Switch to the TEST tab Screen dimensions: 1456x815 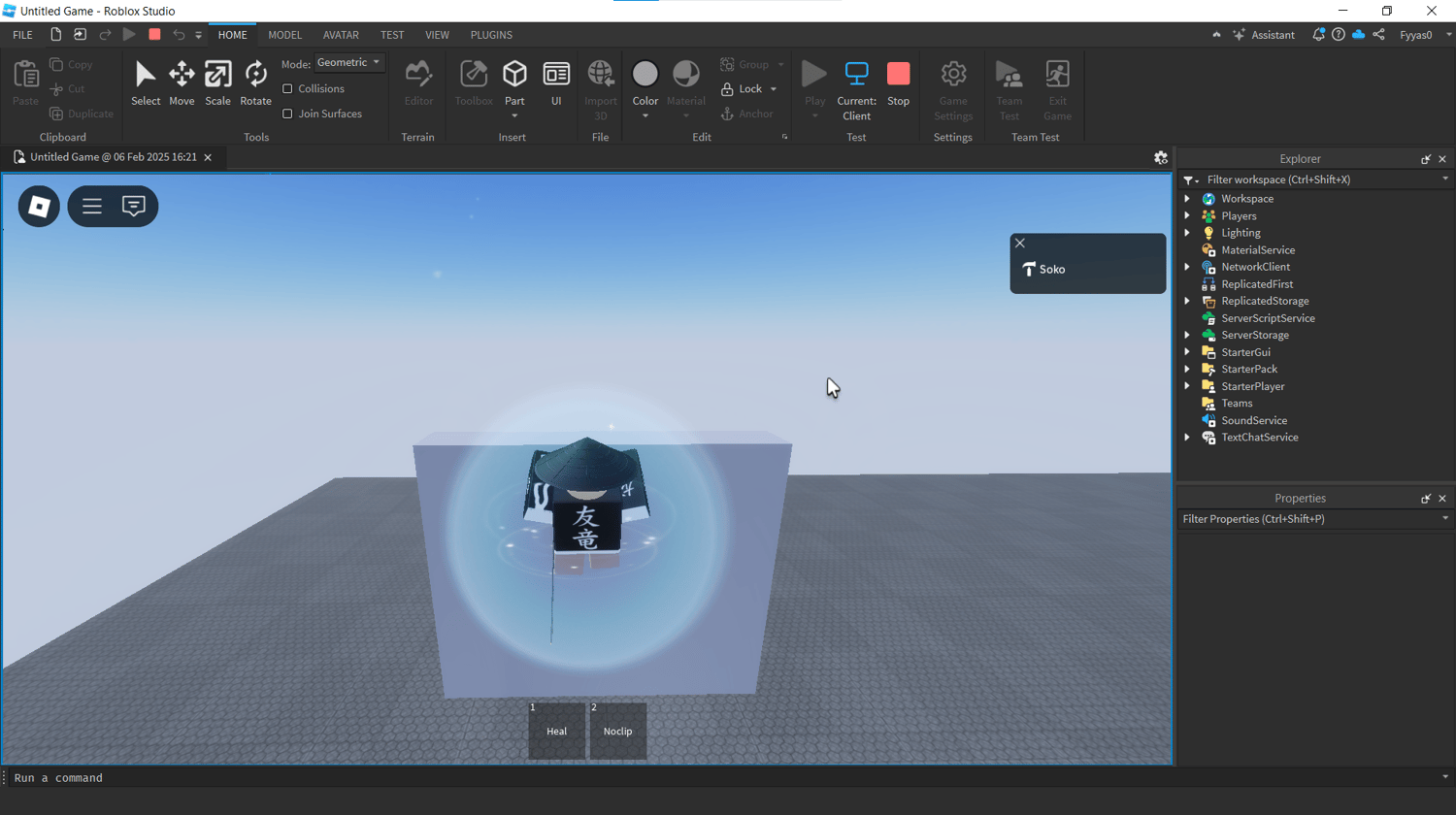[392, 35]
